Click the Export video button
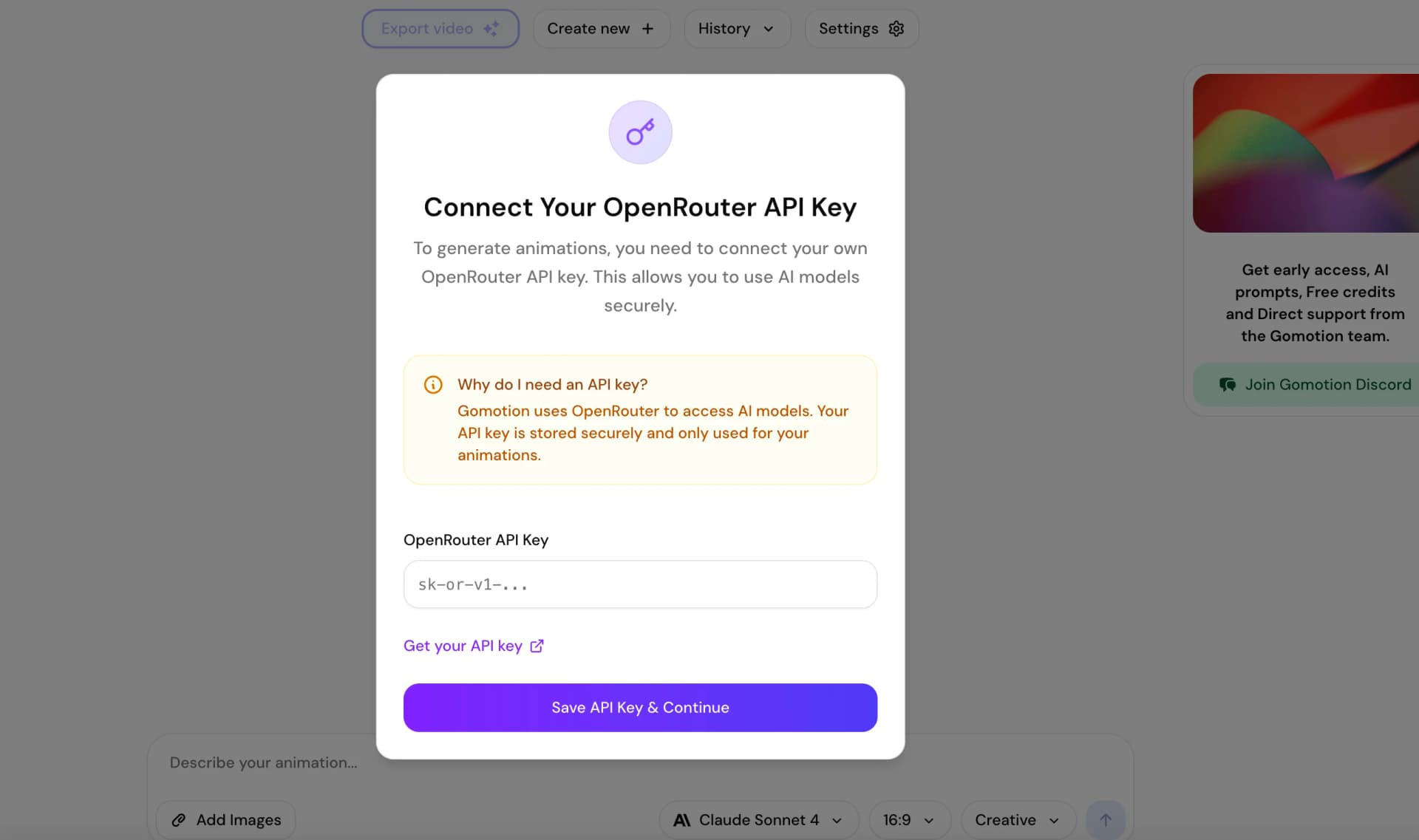 tap(440, 28)
